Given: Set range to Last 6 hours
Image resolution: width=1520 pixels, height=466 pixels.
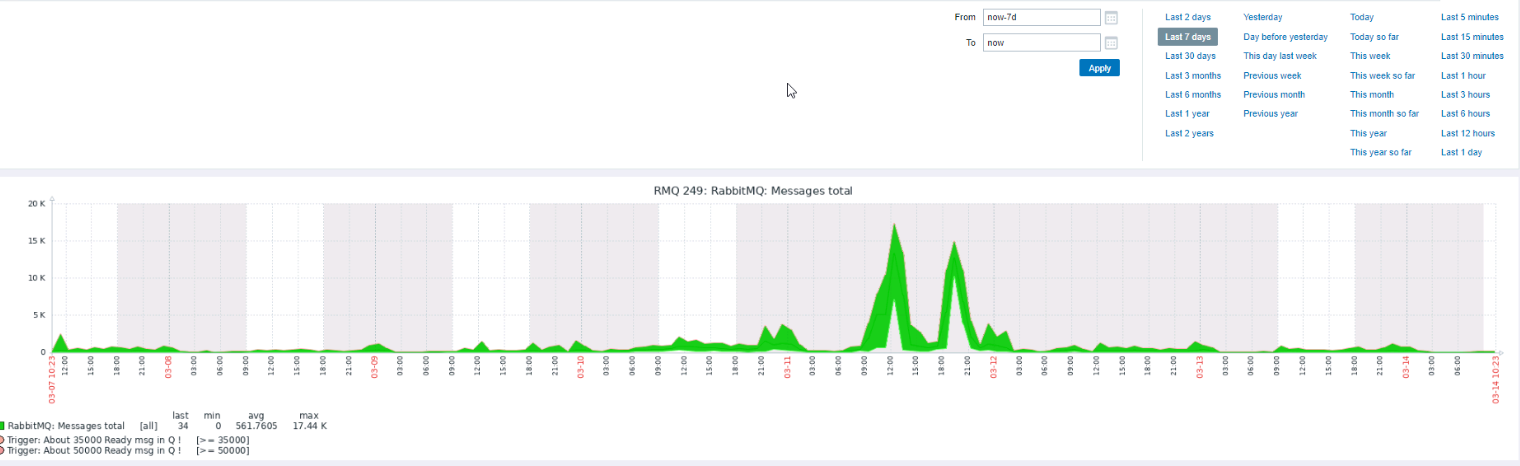Looking at the screenshot, I should 1465,114.
